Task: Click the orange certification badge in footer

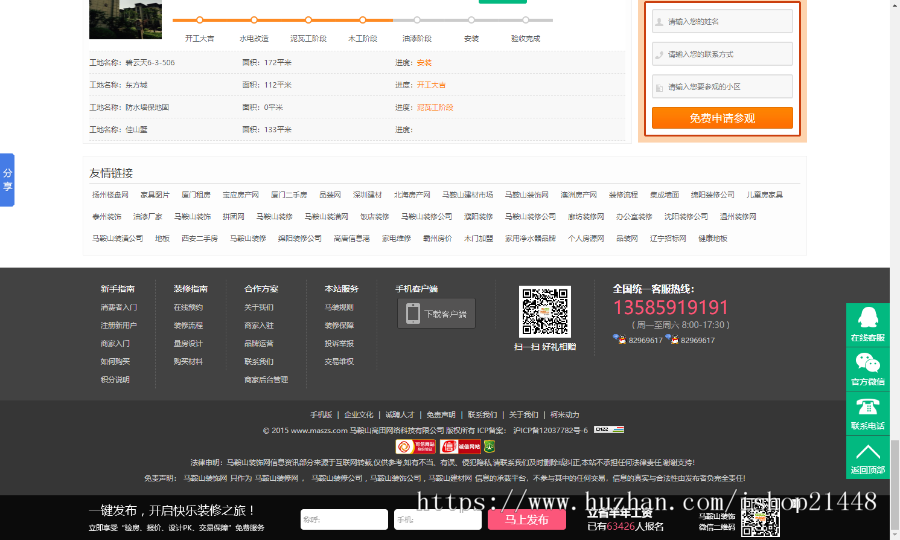Action: pyautogui.click(x=416, y=446)
